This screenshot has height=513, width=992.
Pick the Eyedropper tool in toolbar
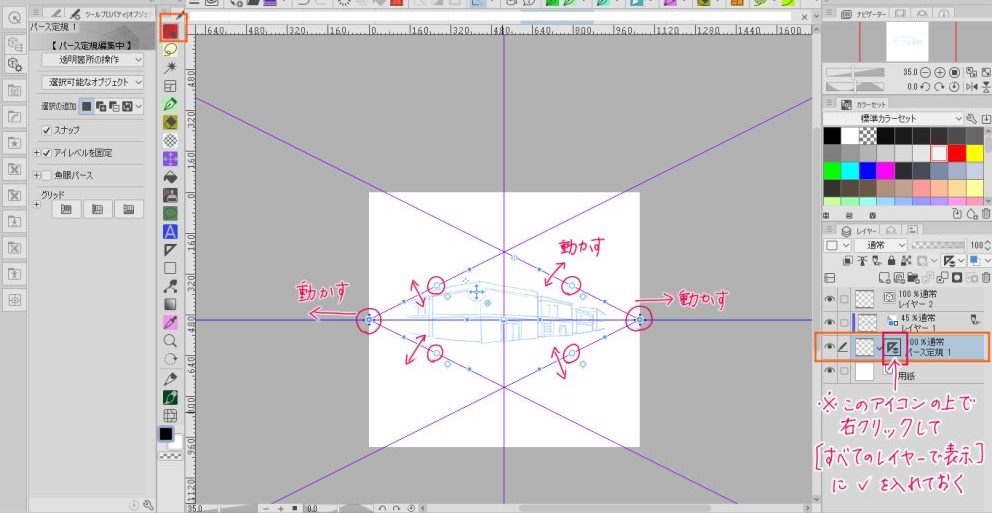(170, 321)
